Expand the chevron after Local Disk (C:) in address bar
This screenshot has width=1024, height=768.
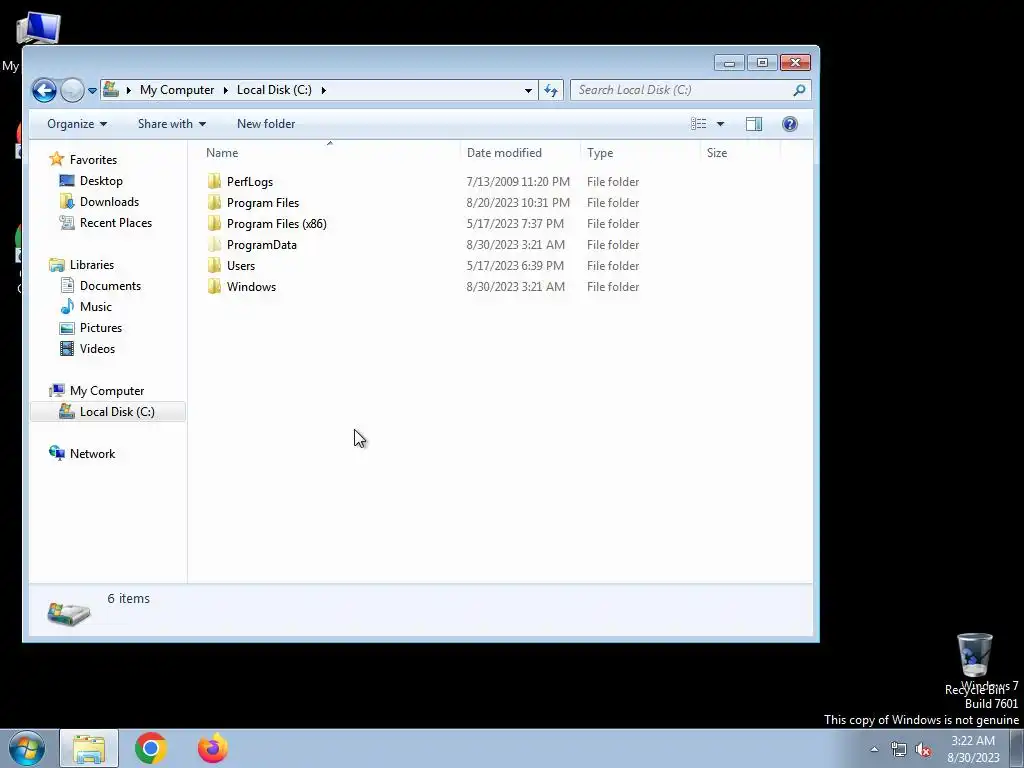(323, 90)
